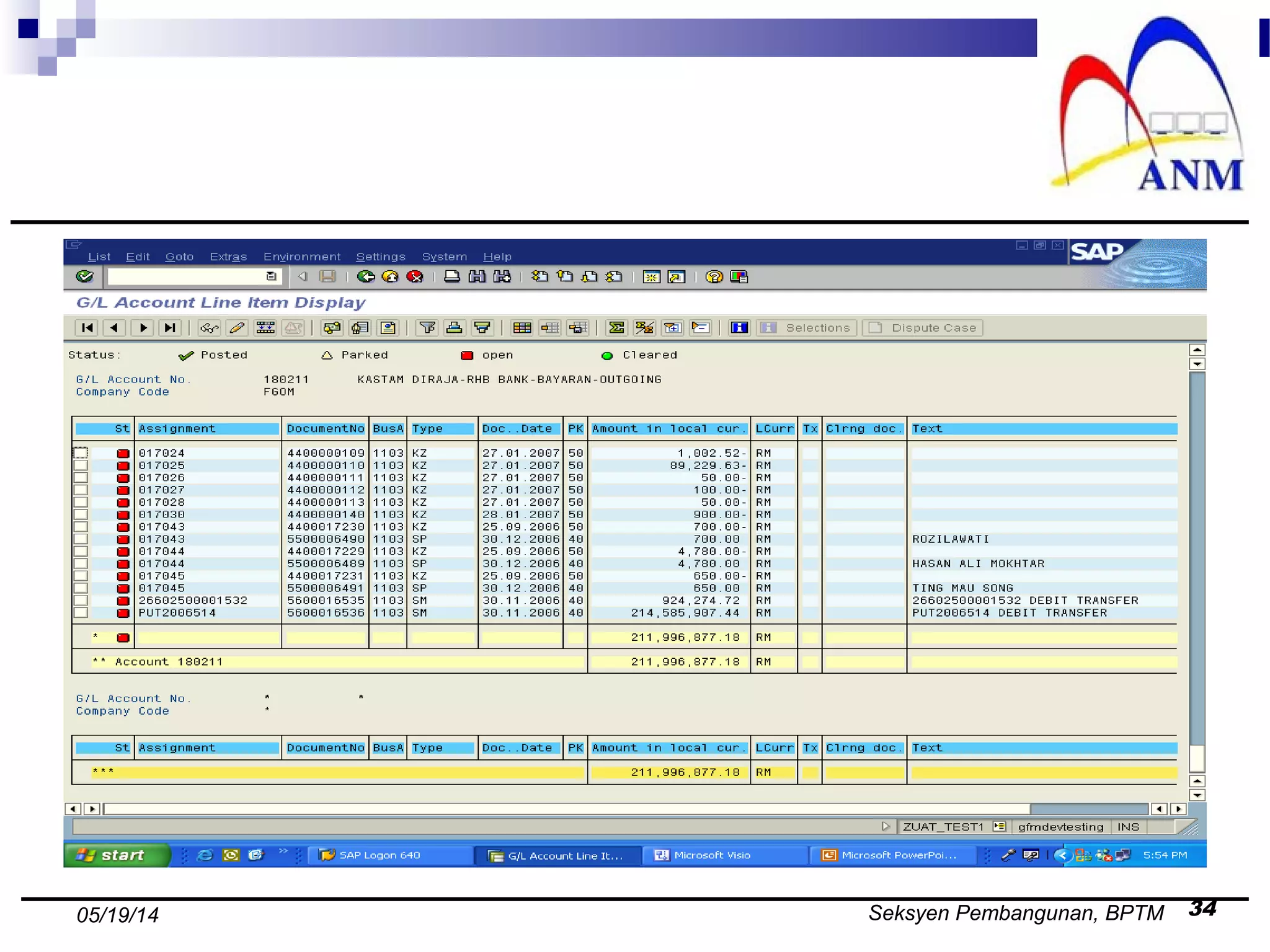Click the Dispute Case button
This screenshot has width=1270, height=952.
coord(923,328)
